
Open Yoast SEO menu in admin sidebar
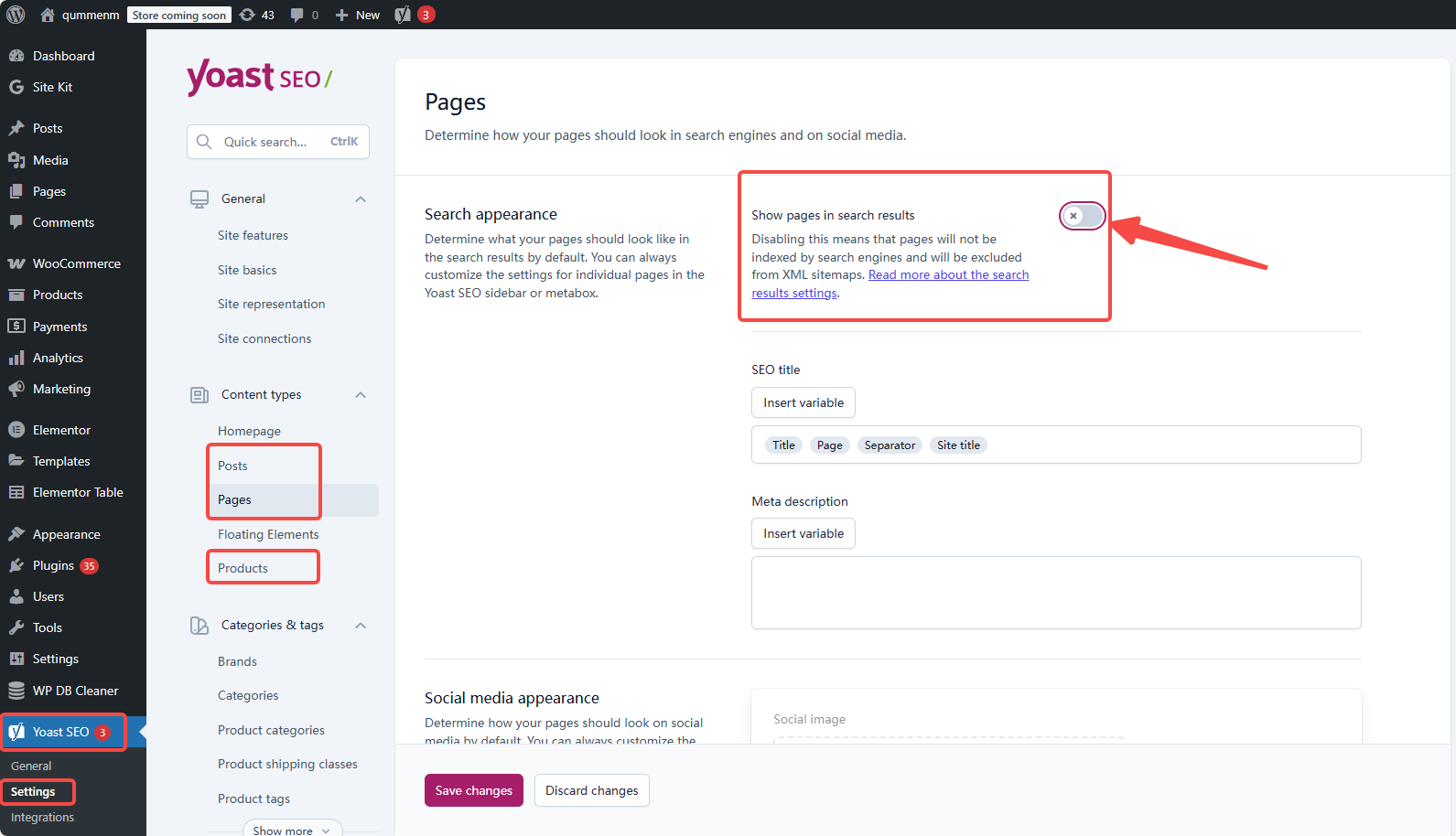click(x=62, y=732)
